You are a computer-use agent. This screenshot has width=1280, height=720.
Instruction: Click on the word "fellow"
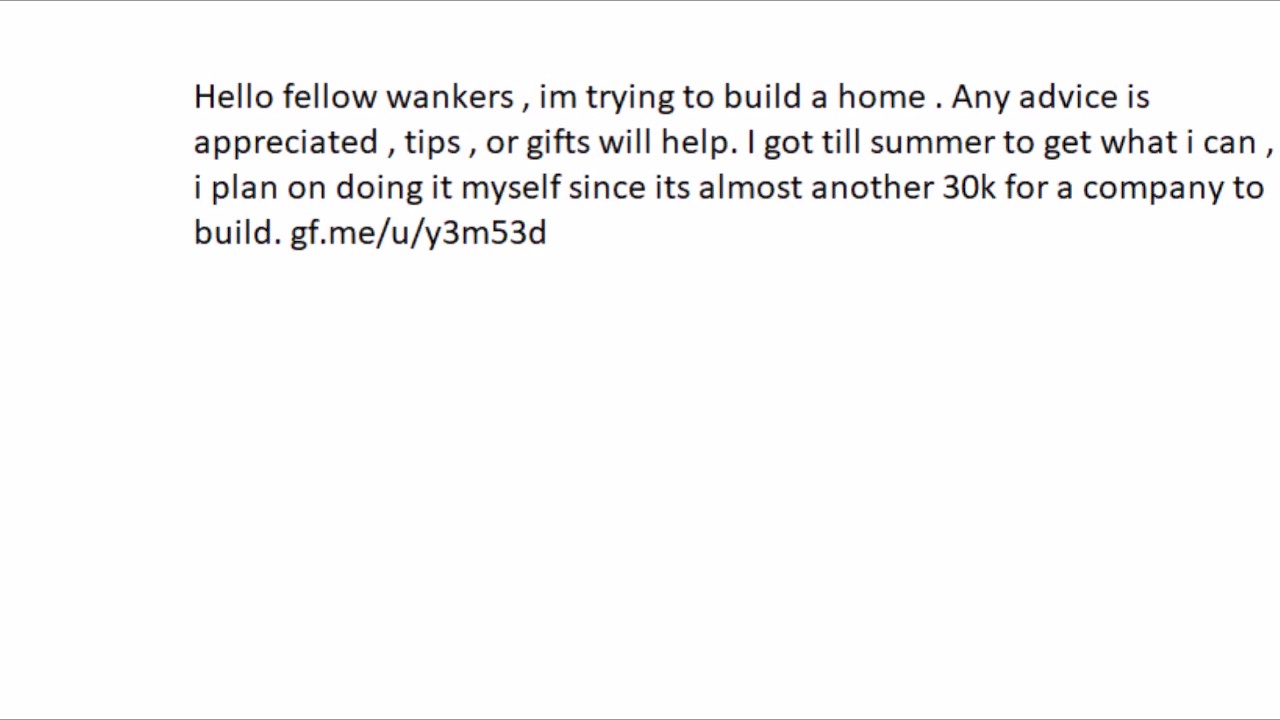point(329,97)
